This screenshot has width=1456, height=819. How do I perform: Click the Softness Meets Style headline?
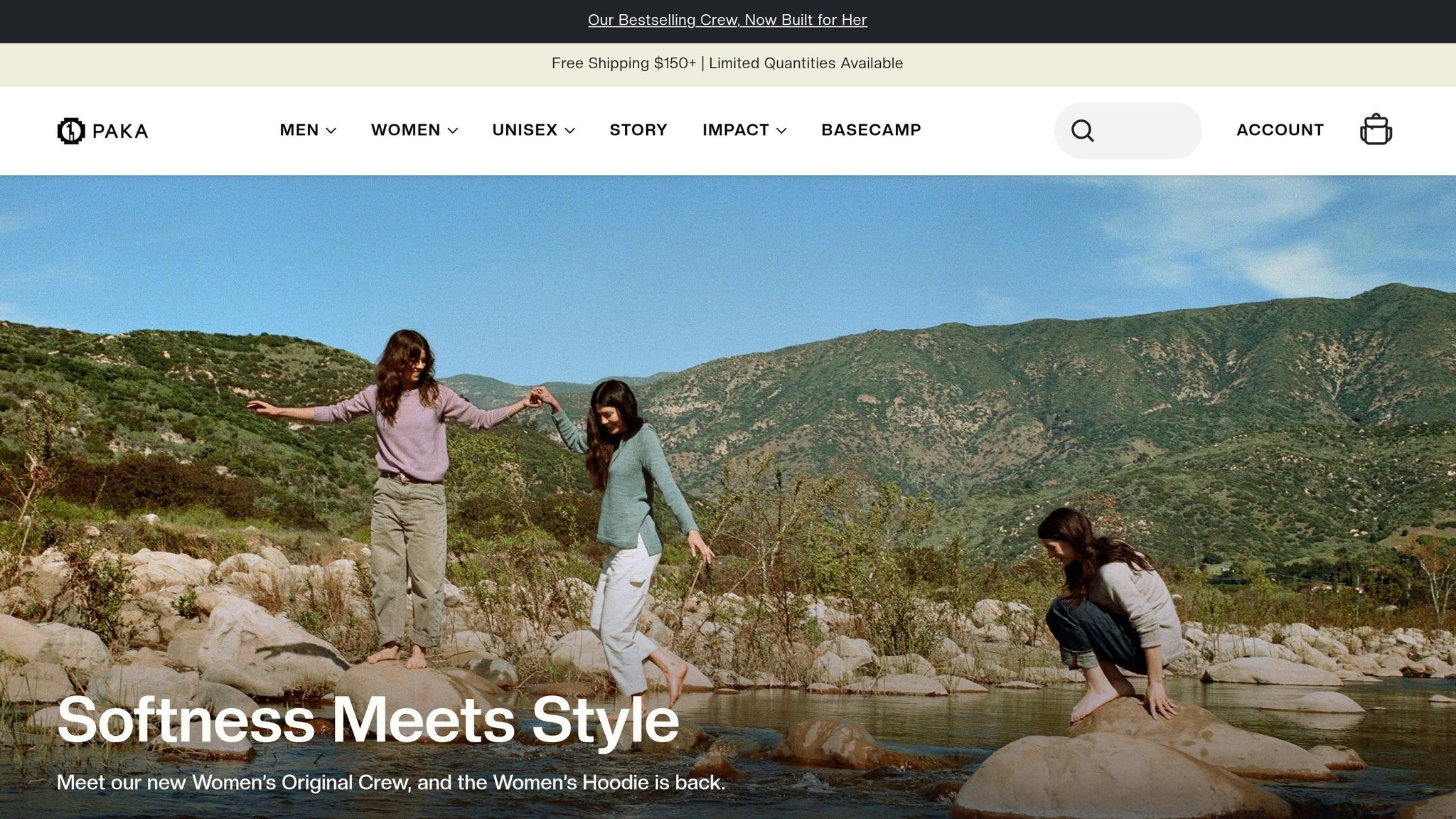(368, 719)
